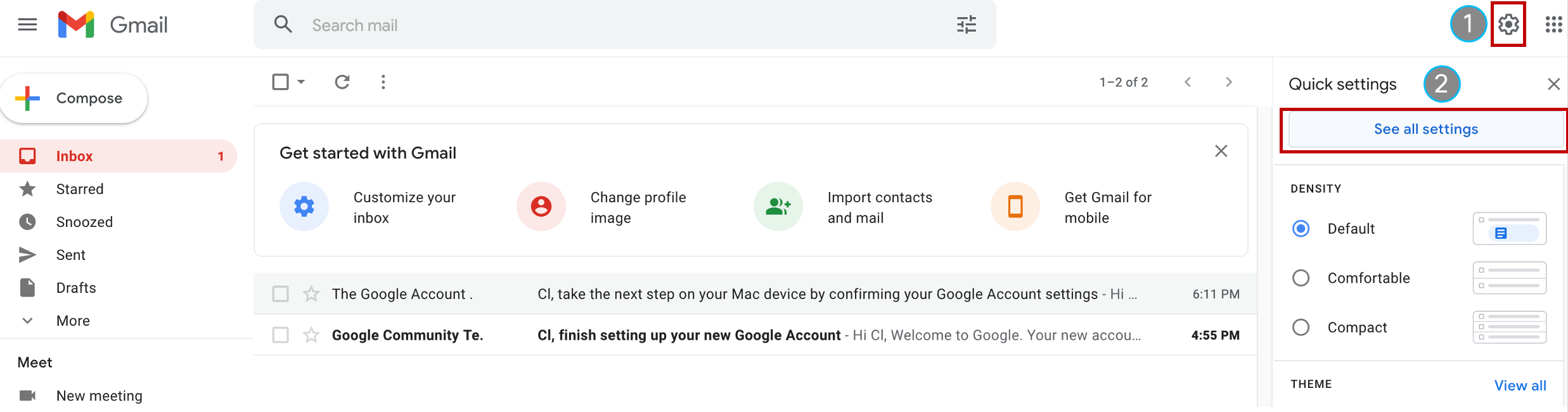
Task: Open the select dropdown arrow
Action: (x=301, y=82)
